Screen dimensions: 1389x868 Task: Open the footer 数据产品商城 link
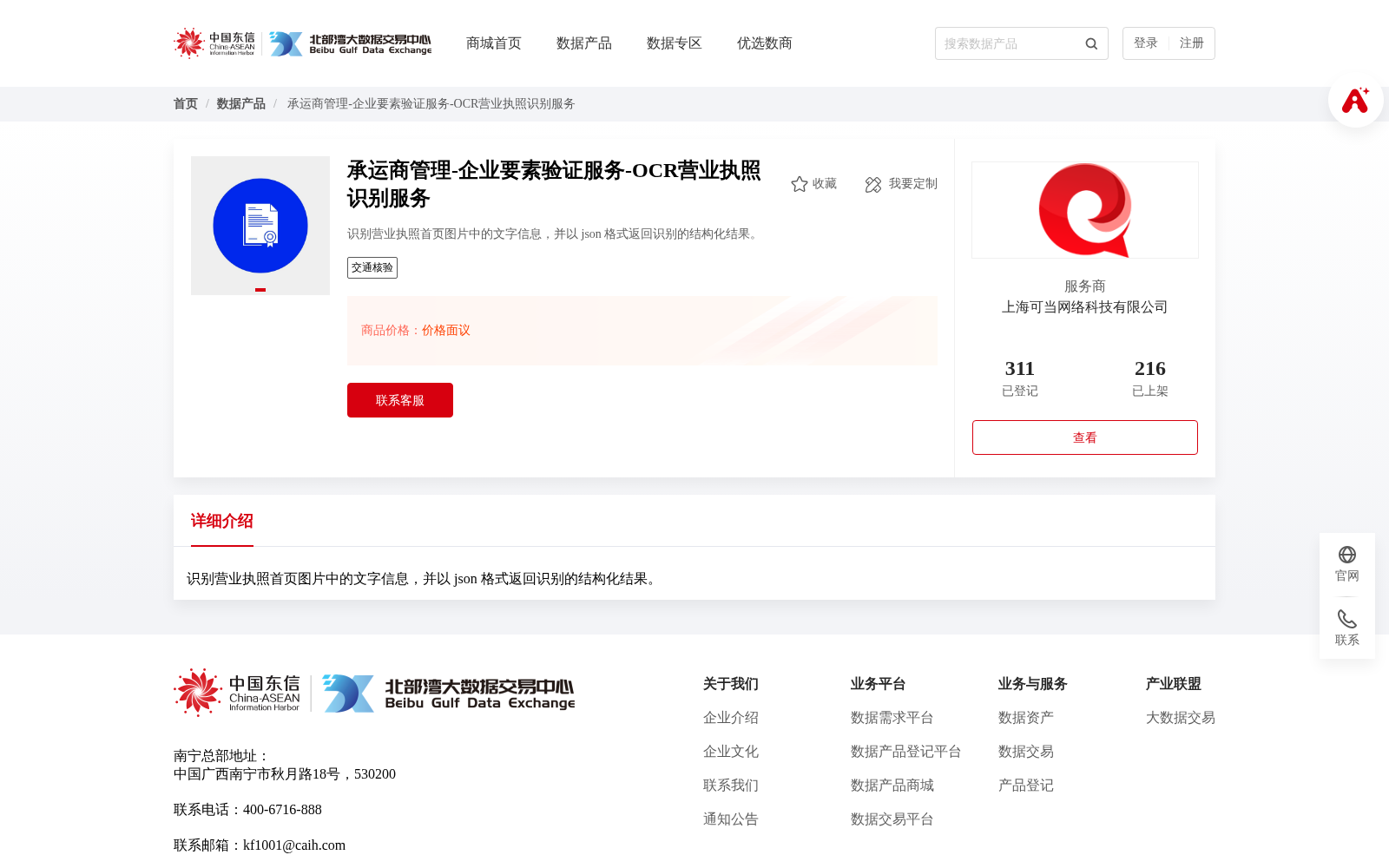point(892,786)
